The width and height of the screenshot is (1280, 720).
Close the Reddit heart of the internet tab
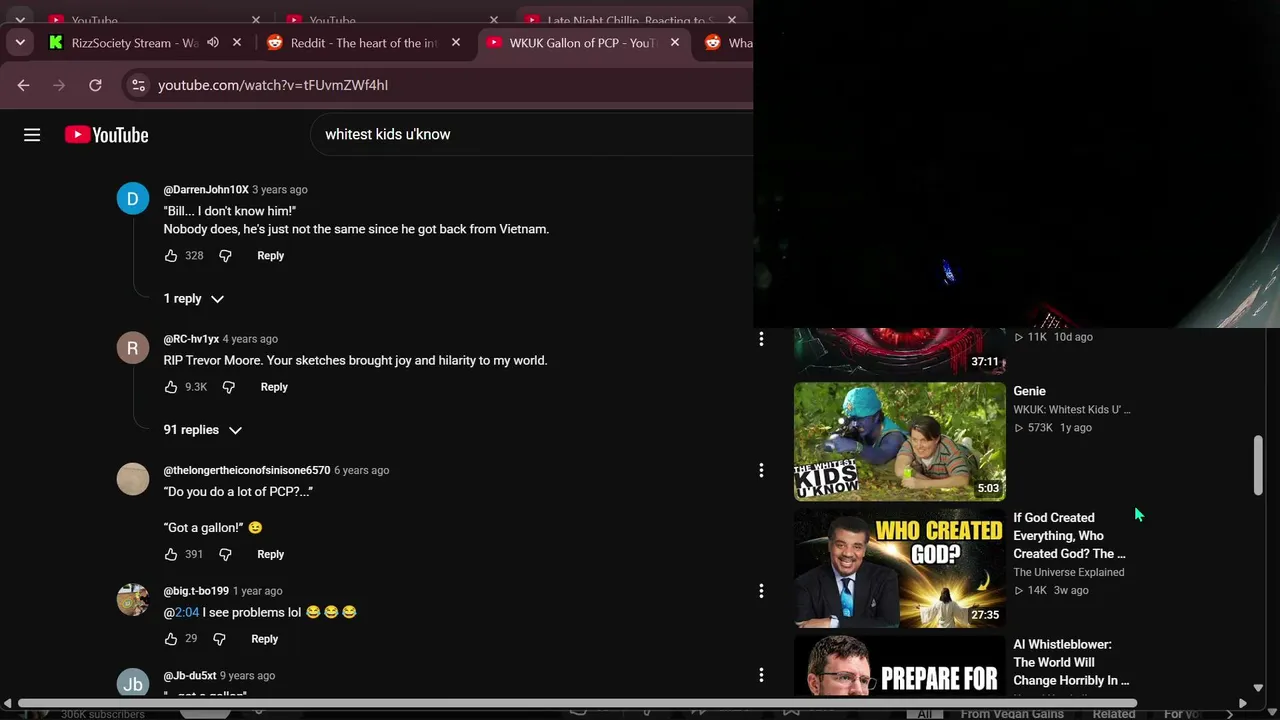[456, 43]
